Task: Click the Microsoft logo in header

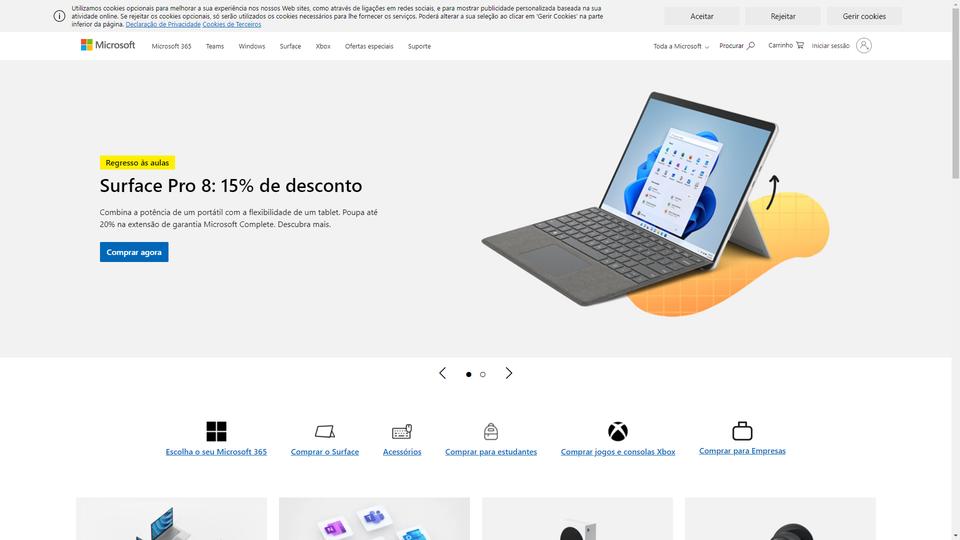Action: pyautogui.click(x=108, y=45)
